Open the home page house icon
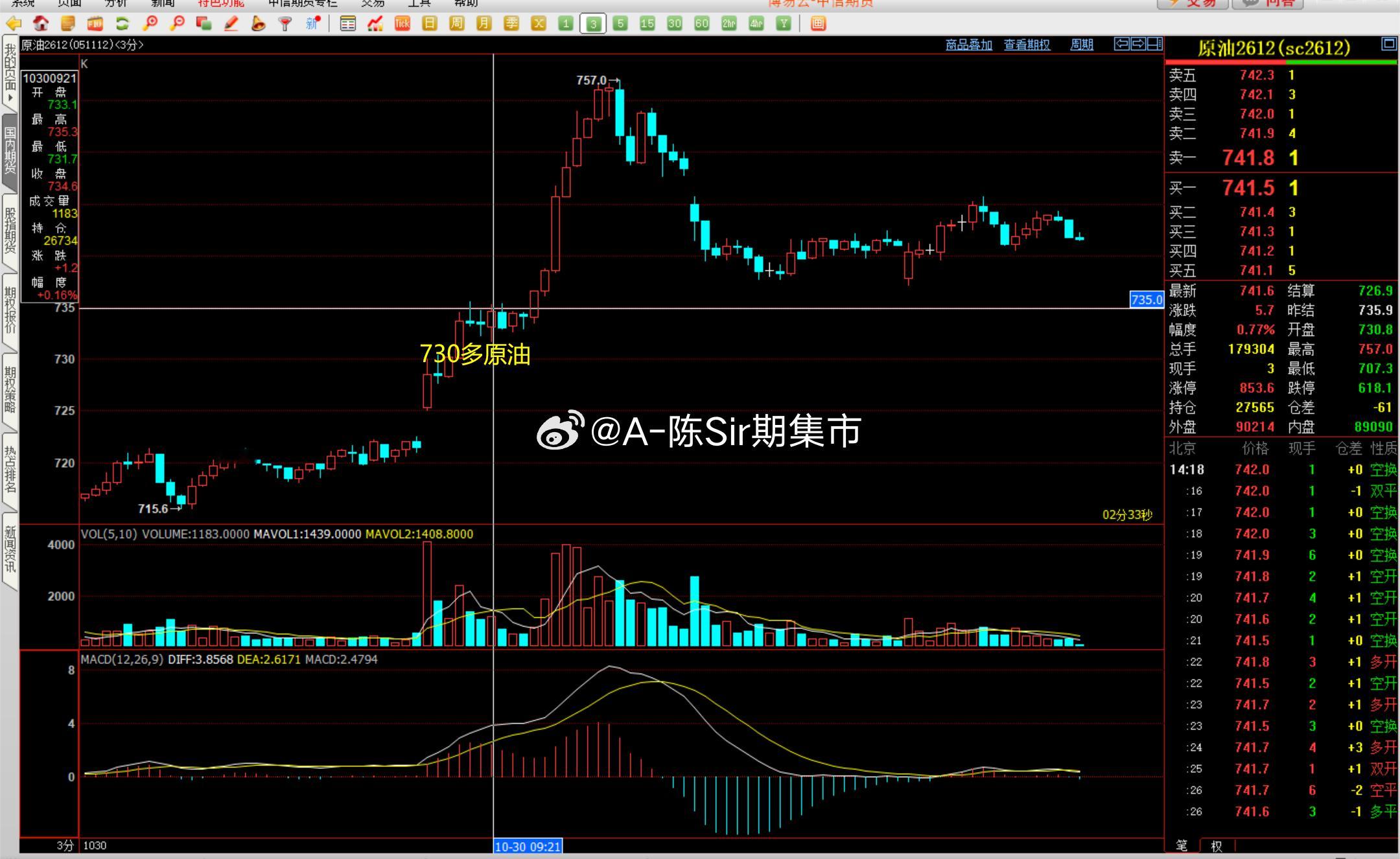The width and height of the screenshot is (1400, 859). [41, 24]
